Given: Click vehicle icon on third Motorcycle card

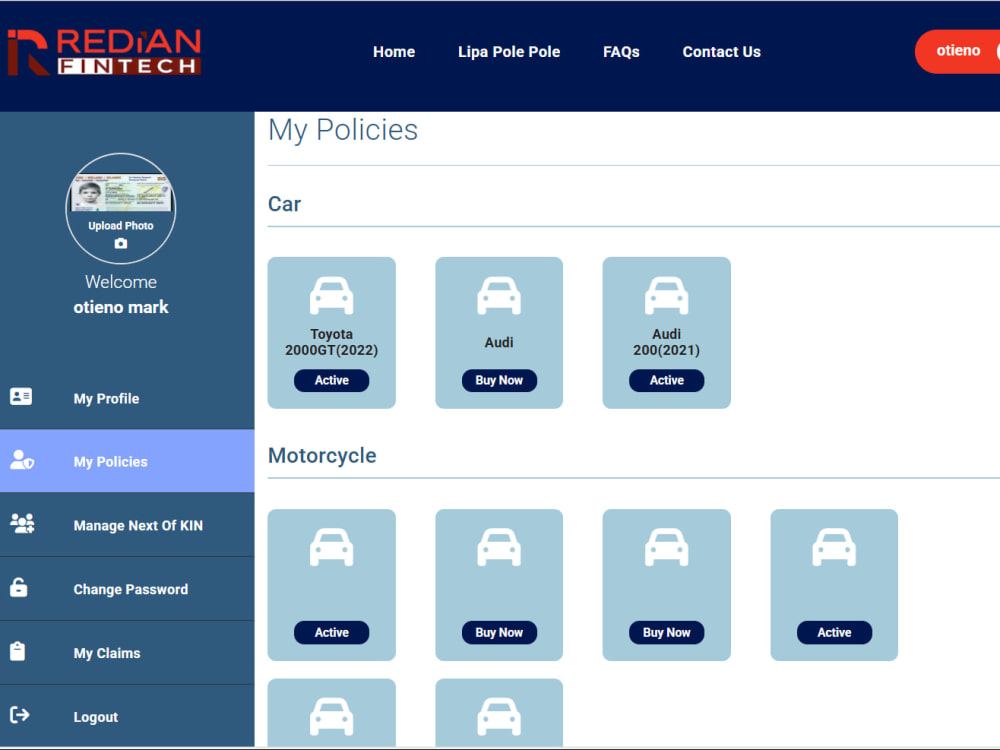Looking at the screenshot, I should click(x=666, y=547).
